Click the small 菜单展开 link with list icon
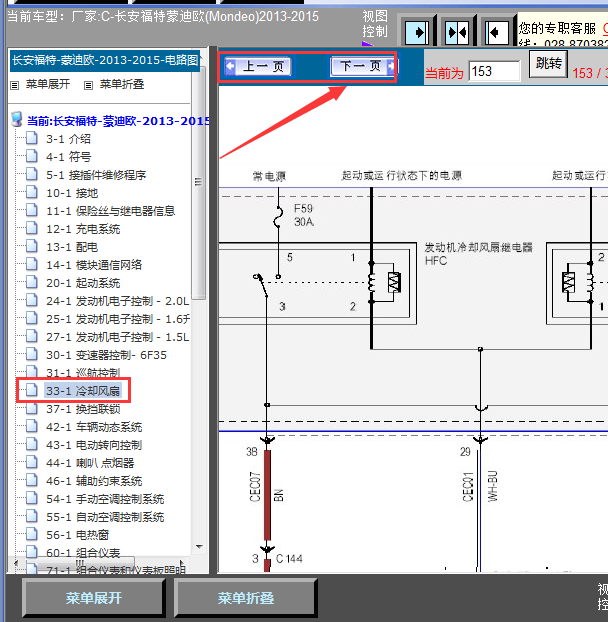This screenshot has width=608, height=622. 40,84
